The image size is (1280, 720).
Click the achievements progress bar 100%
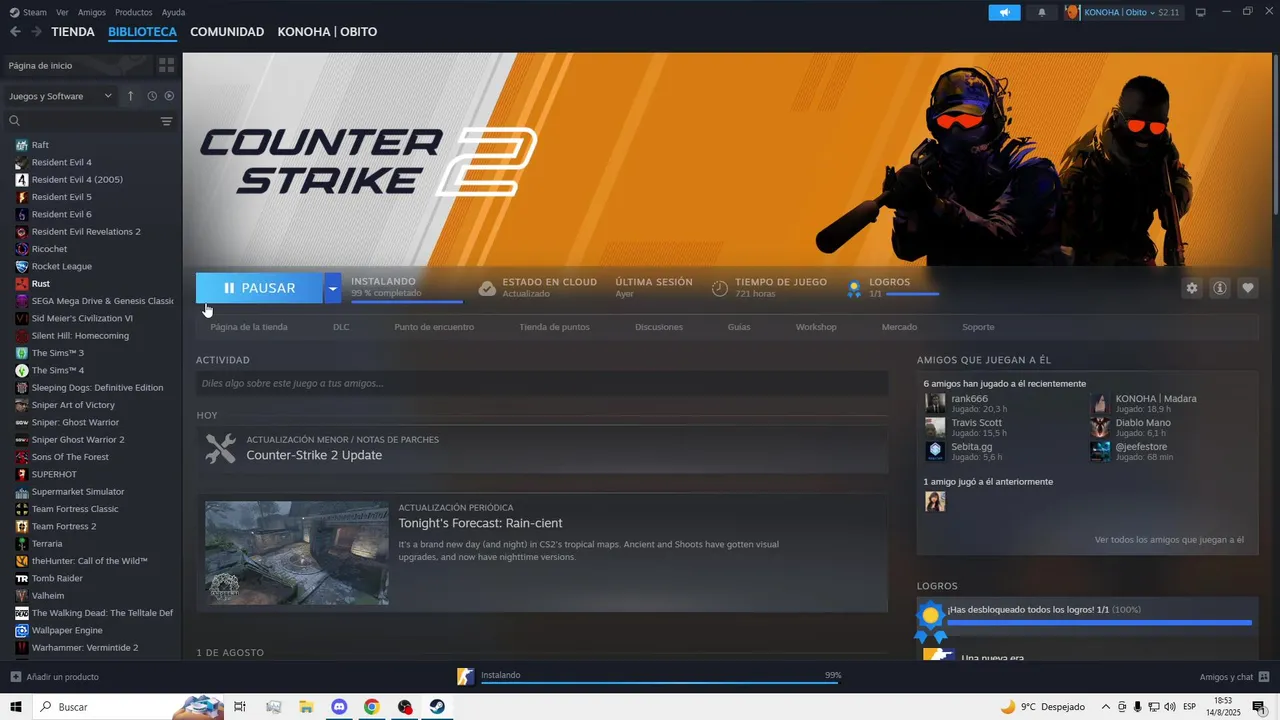(x=1099, y=622)
